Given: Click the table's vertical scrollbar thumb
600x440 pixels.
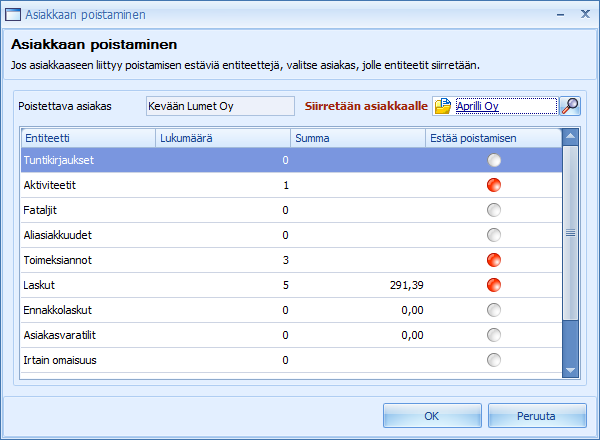Looking at the screenshot, I should pos(571,233).
